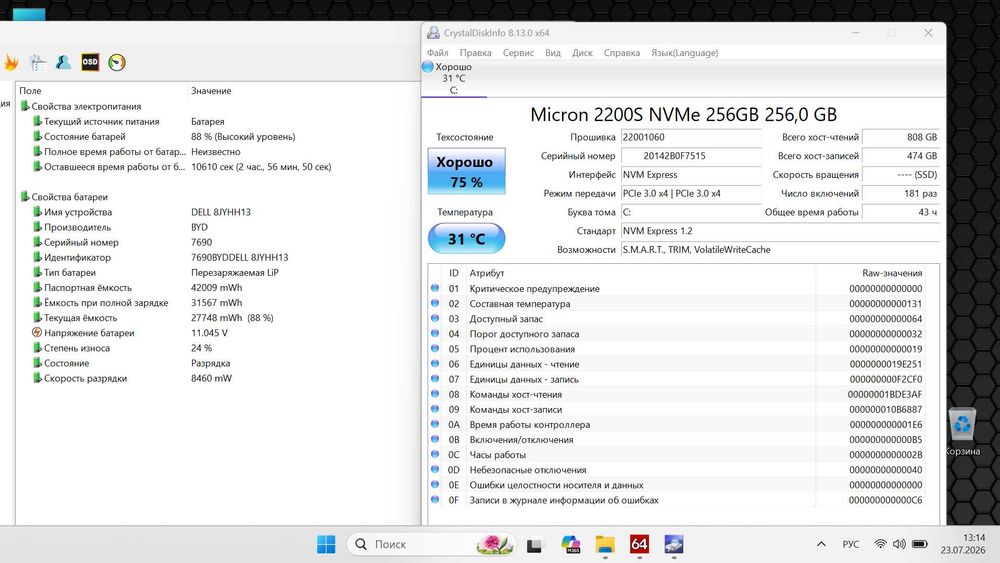The height and width of the screenshot is (563, 1000).
Task: Open the Windows Start button
Action: [x=326, y=544]
